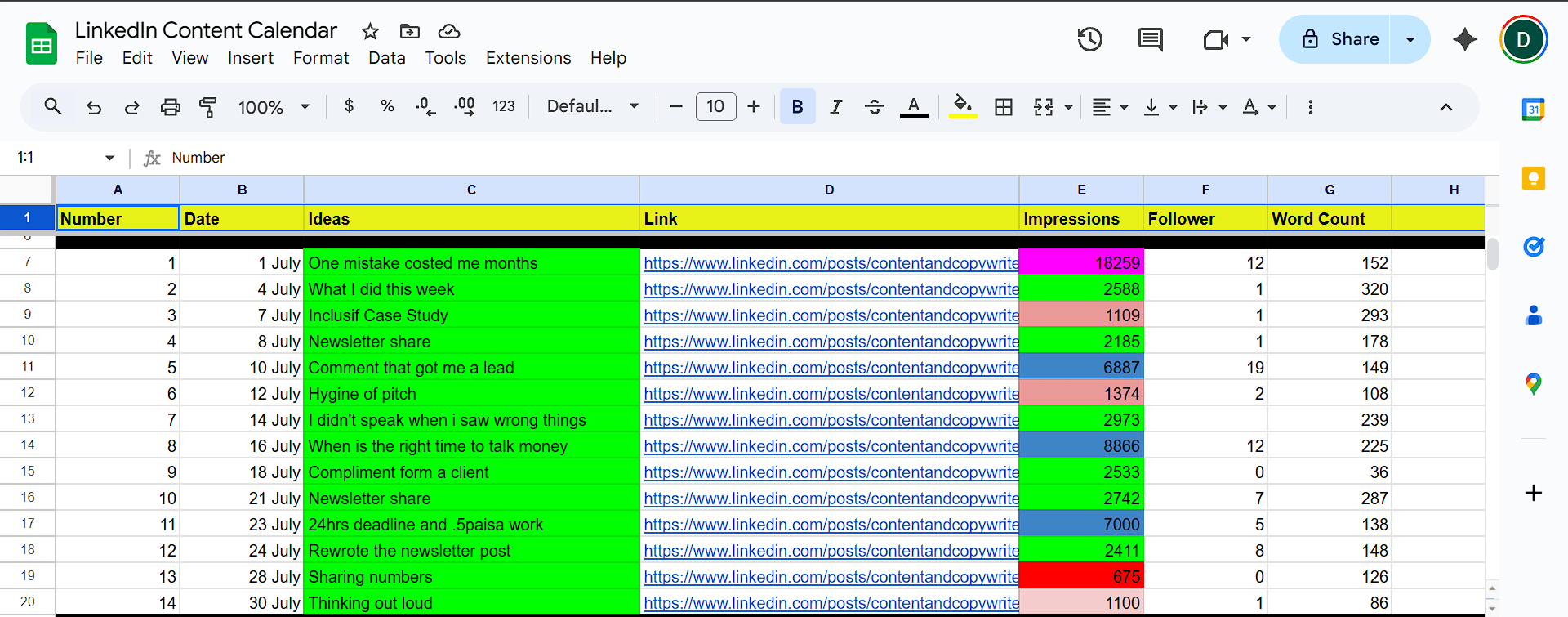
Task: Start a Meet call camera icon
Action: tap(1216, 39)
